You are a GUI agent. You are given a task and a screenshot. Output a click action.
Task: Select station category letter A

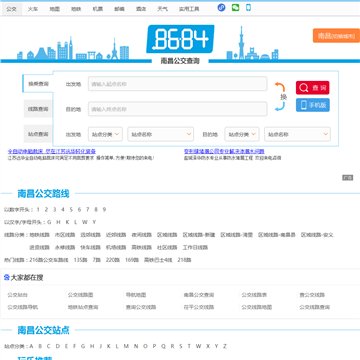pyautogui.click(x=32, y=346)
